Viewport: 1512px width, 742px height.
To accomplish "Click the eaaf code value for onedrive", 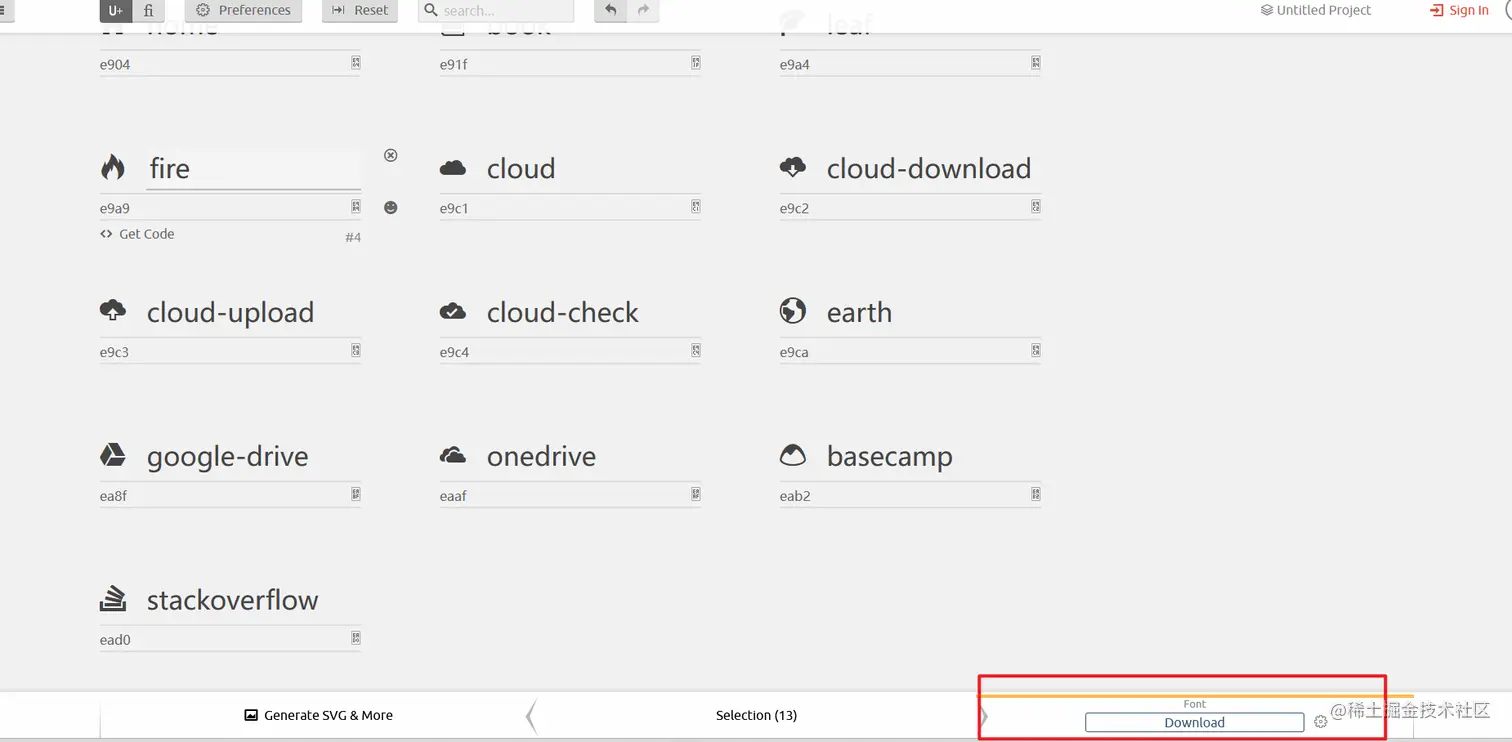I will point(453,495).
